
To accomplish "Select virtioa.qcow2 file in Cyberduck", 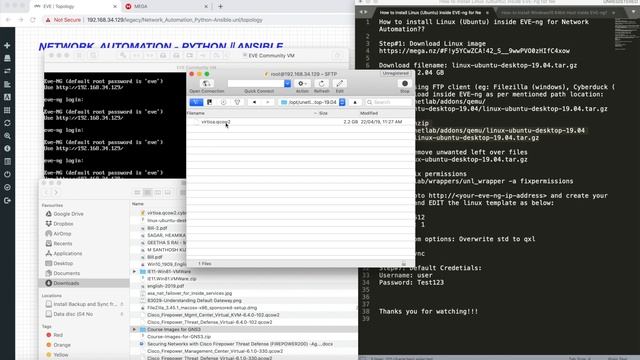I will tap(300, 122).
